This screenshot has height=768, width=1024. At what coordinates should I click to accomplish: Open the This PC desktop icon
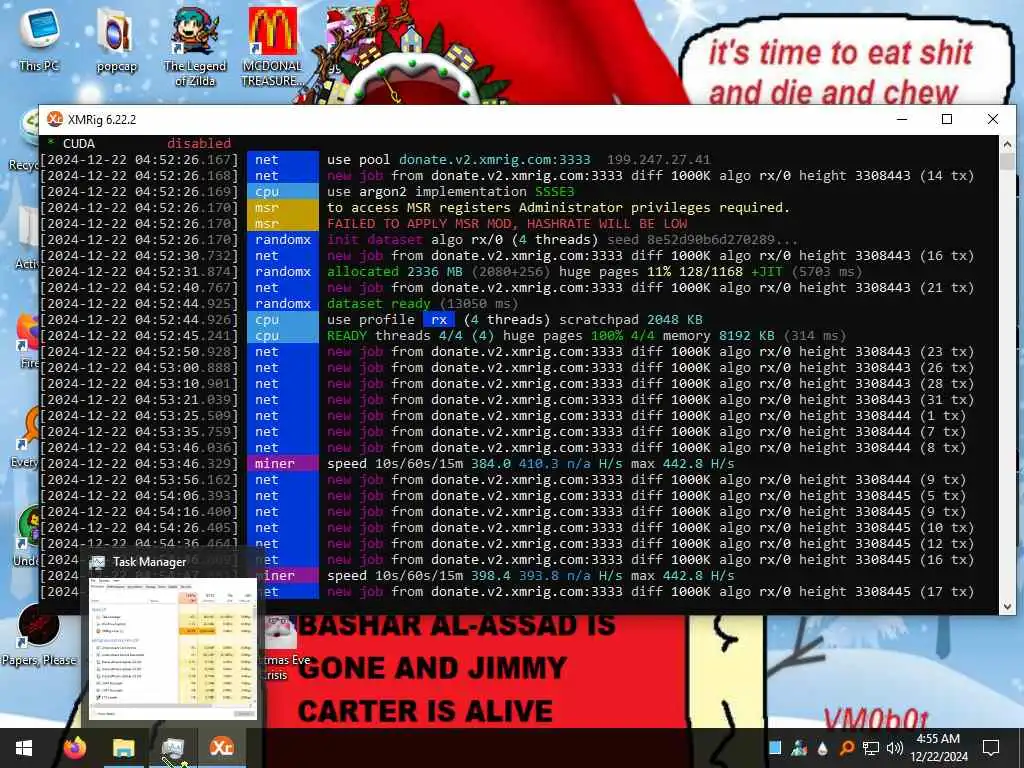tap(39, 39)
